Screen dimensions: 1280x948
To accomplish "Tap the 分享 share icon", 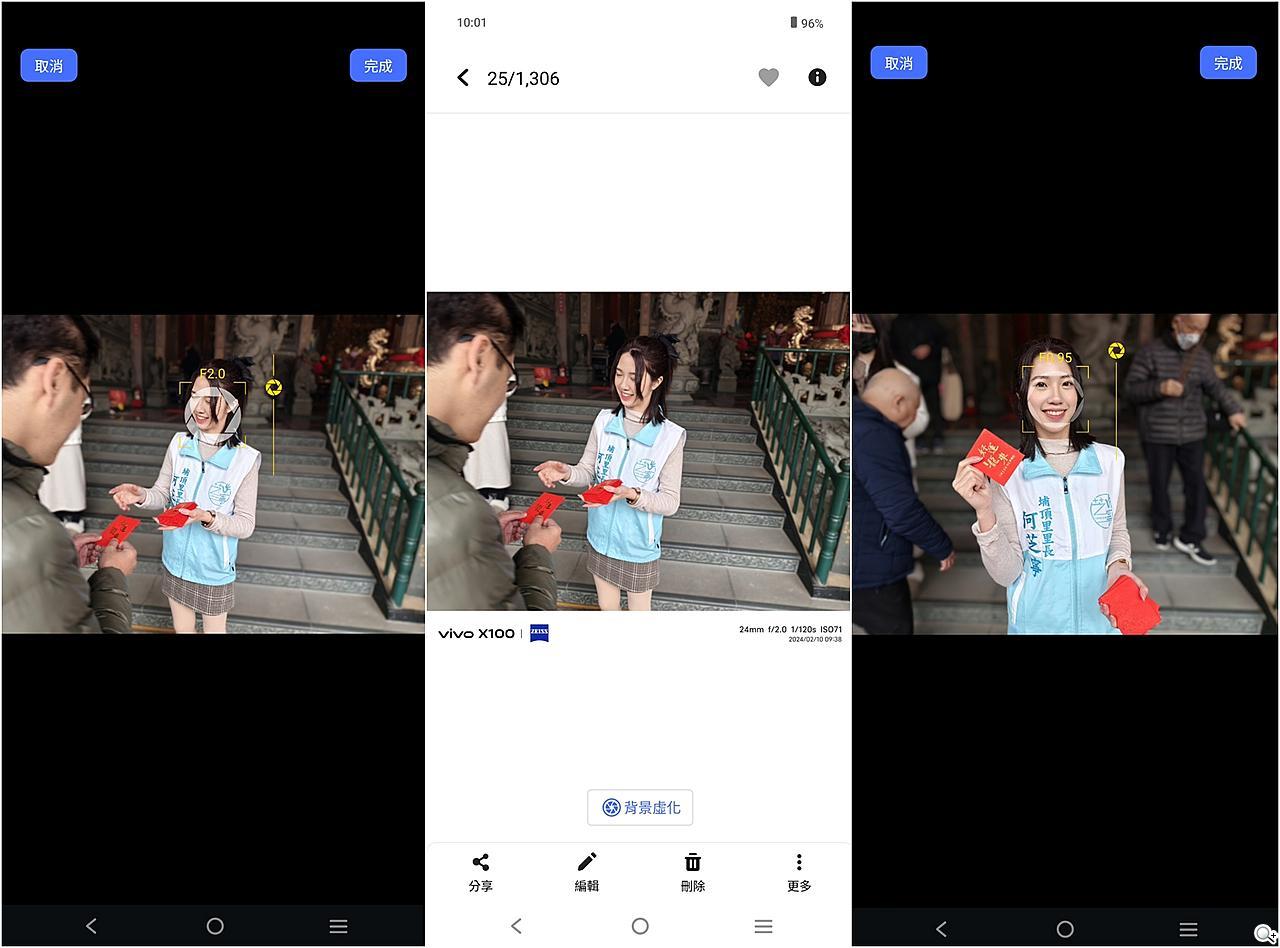I will 481,871.
